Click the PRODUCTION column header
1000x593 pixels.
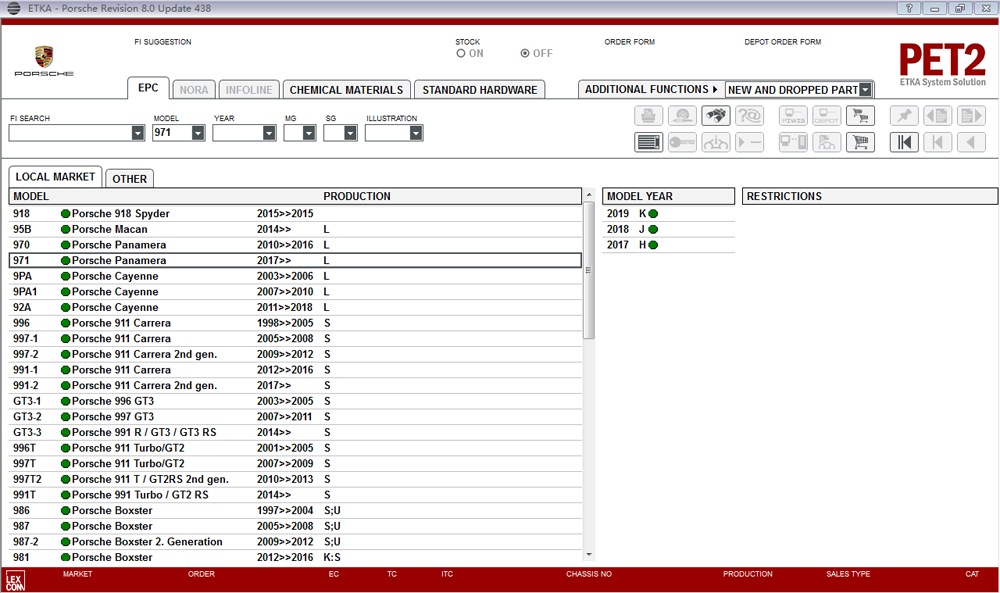point(357,196)
